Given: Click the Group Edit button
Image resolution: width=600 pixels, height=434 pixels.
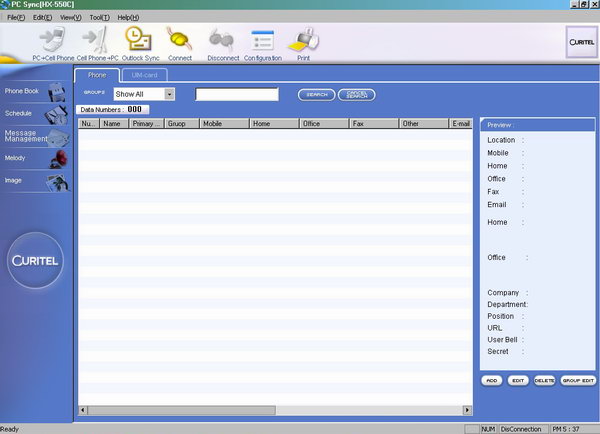Looking at the screenshot, I should (578, 380).
